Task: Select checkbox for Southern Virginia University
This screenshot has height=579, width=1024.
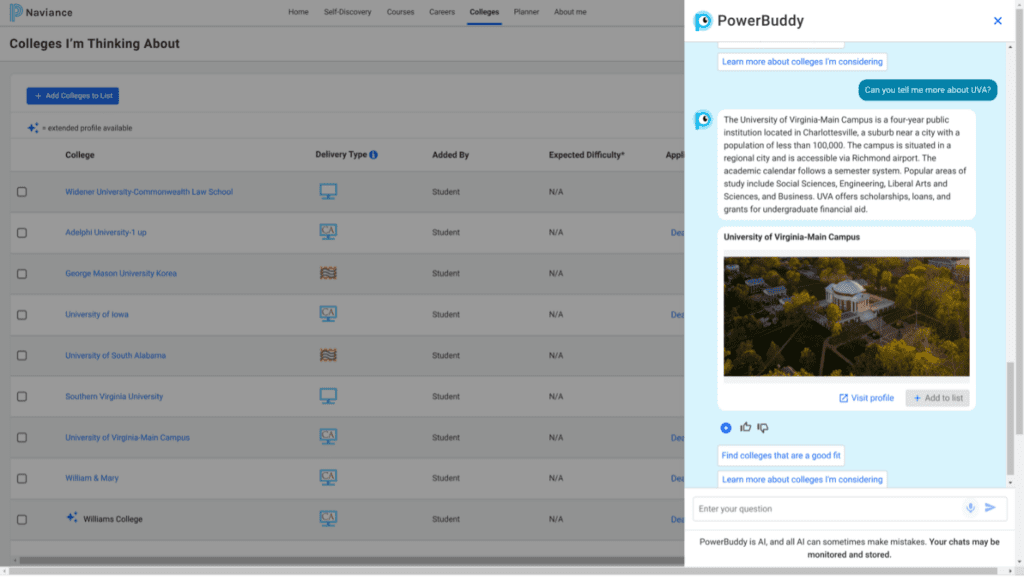Action: click(22, 397)
